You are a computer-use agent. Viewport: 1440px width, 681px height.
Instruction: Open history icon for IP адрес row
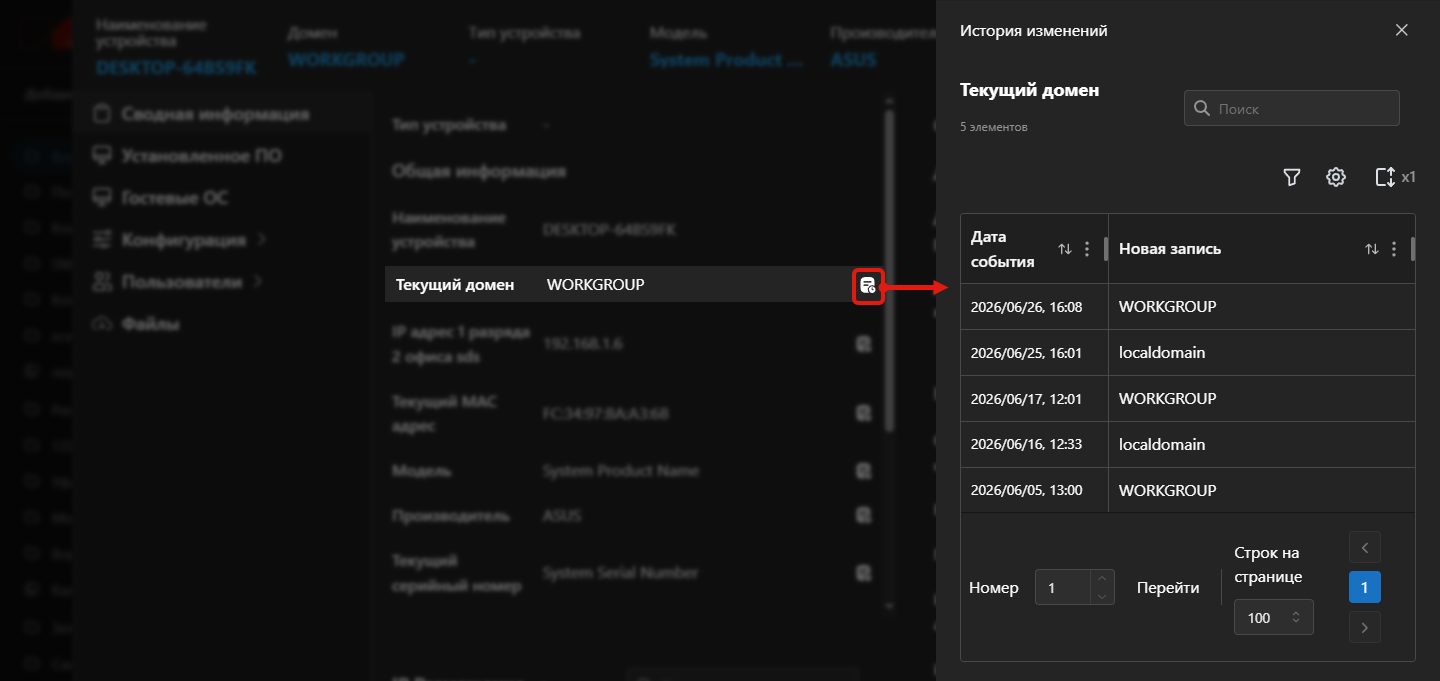pos(863,344)
